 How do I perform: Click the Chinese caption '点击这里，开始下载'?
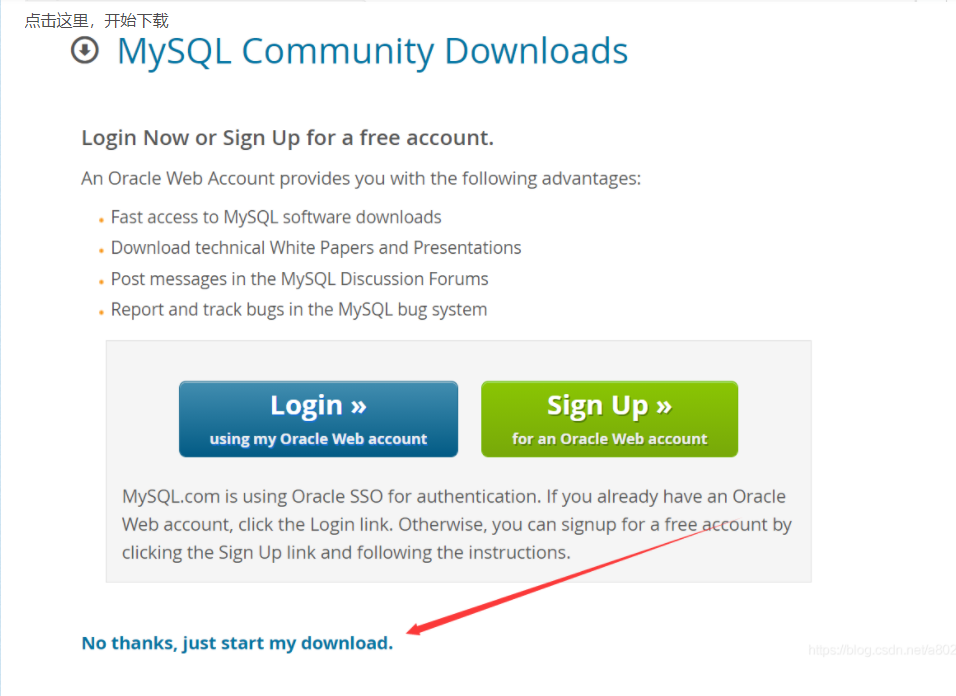96,20
